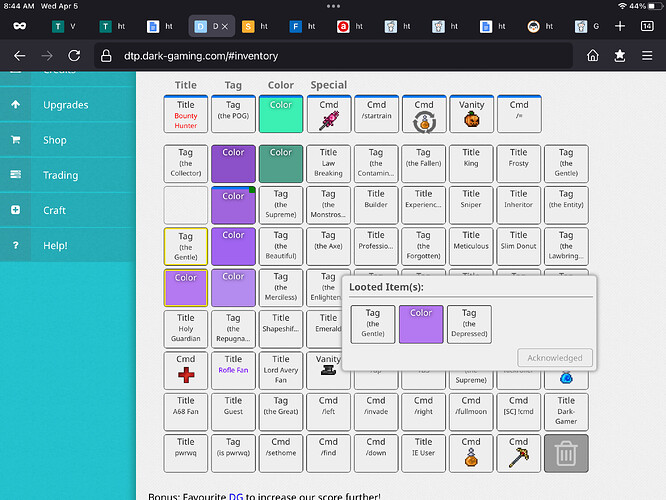
Task: Click the DG favourite link
Action: (x=236, y=496)
